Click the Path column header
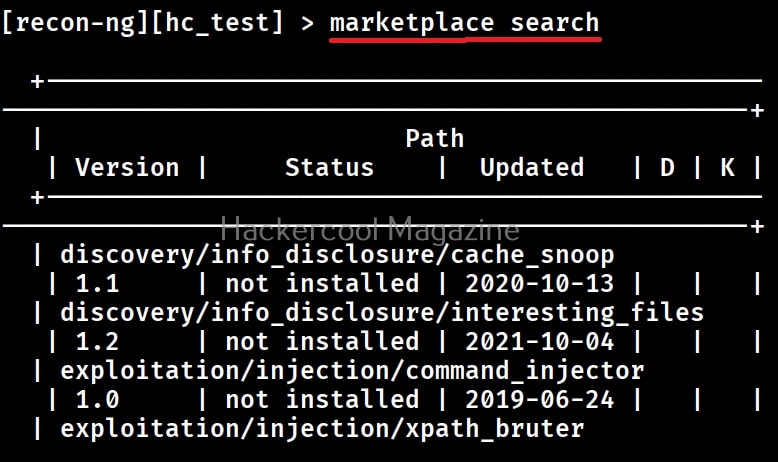This screenshot has height=462, width=778. pyautogui.click(x=434, y=138)
